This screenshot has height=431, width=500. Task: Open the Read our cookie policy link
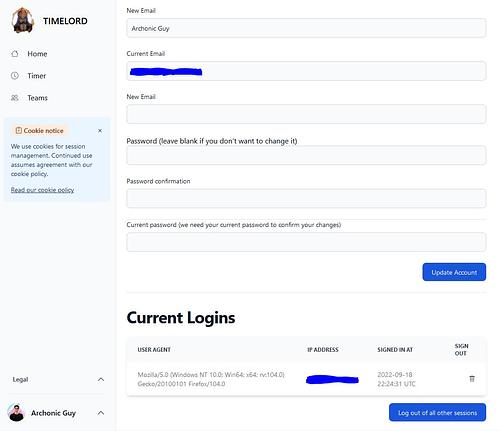(x=42, y=190)
